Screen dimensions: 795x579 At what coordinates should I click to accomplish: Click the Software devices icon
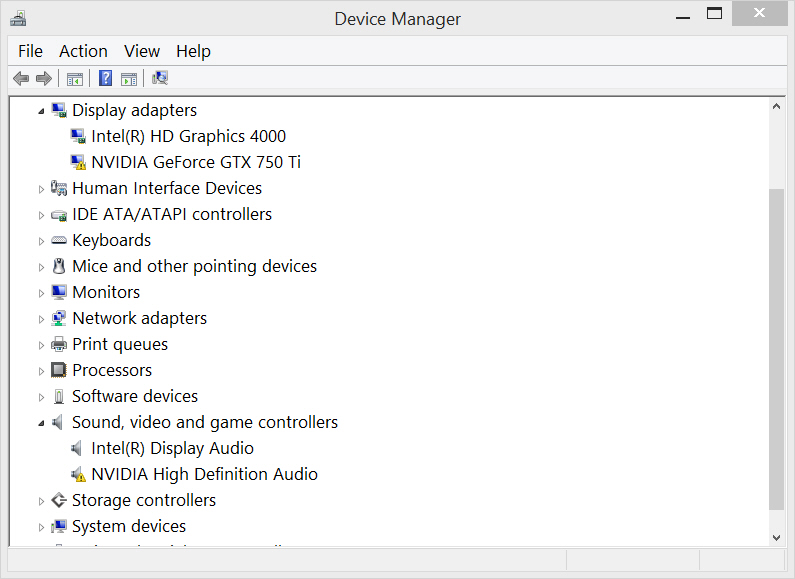tap(59, 396)
